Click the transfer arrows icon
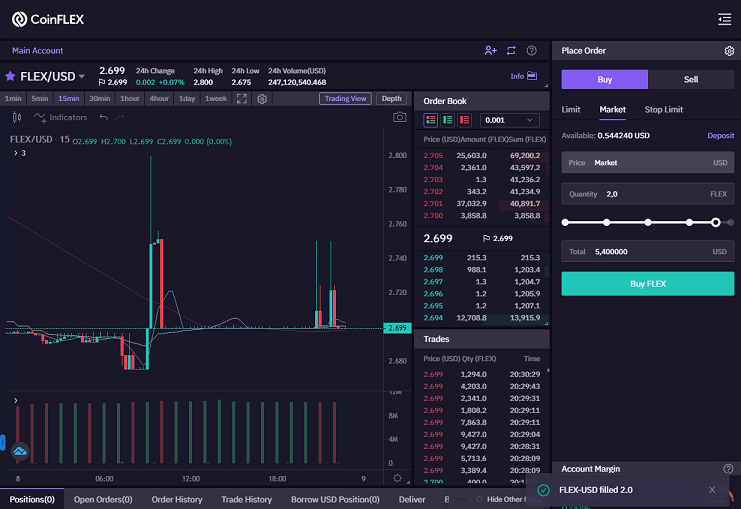Image resolution: width=741 pixels, height=509 pixels. [511, 51]
